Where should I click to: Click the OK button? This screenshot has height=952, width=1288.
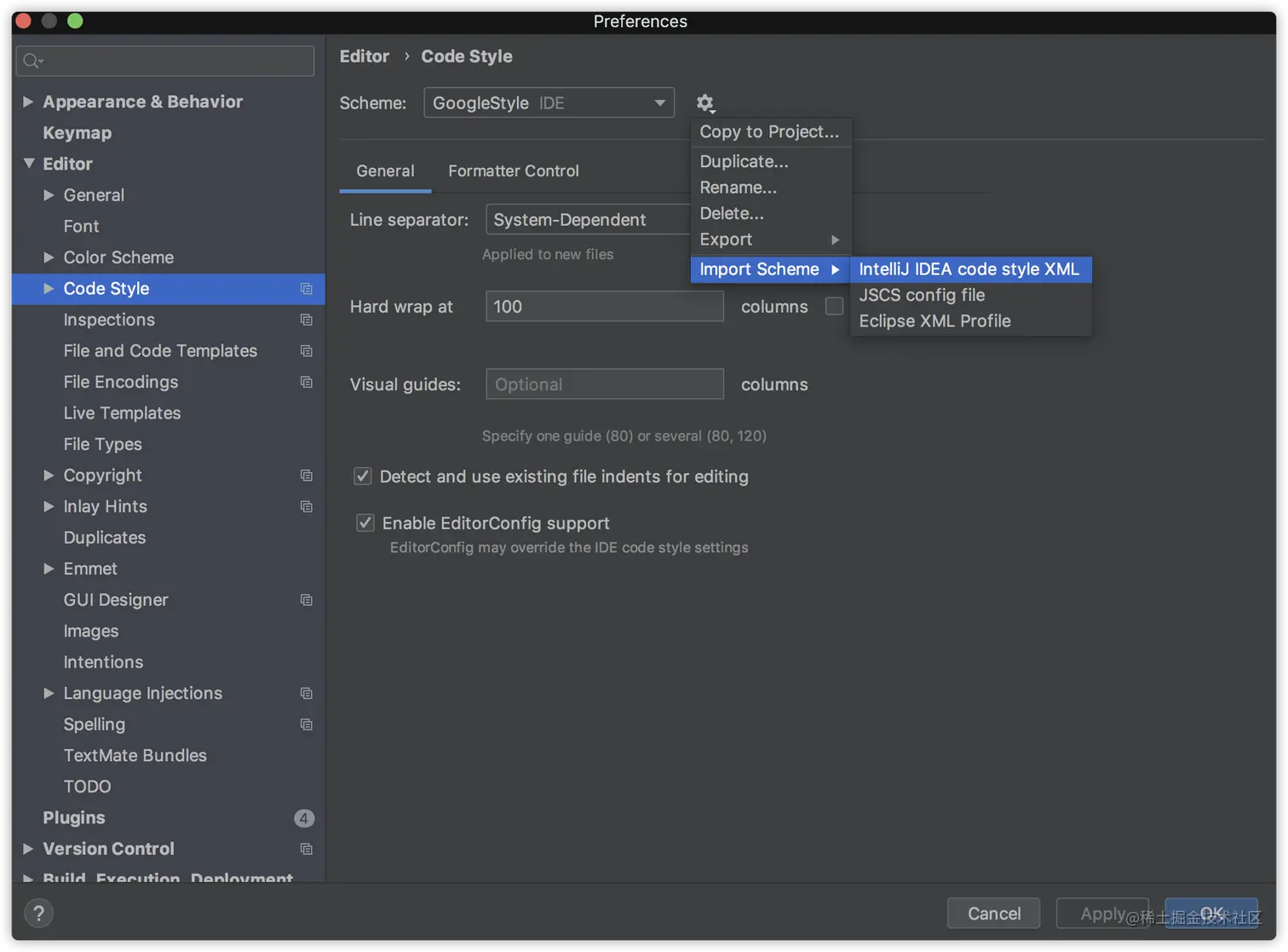tap(1211, 914)
